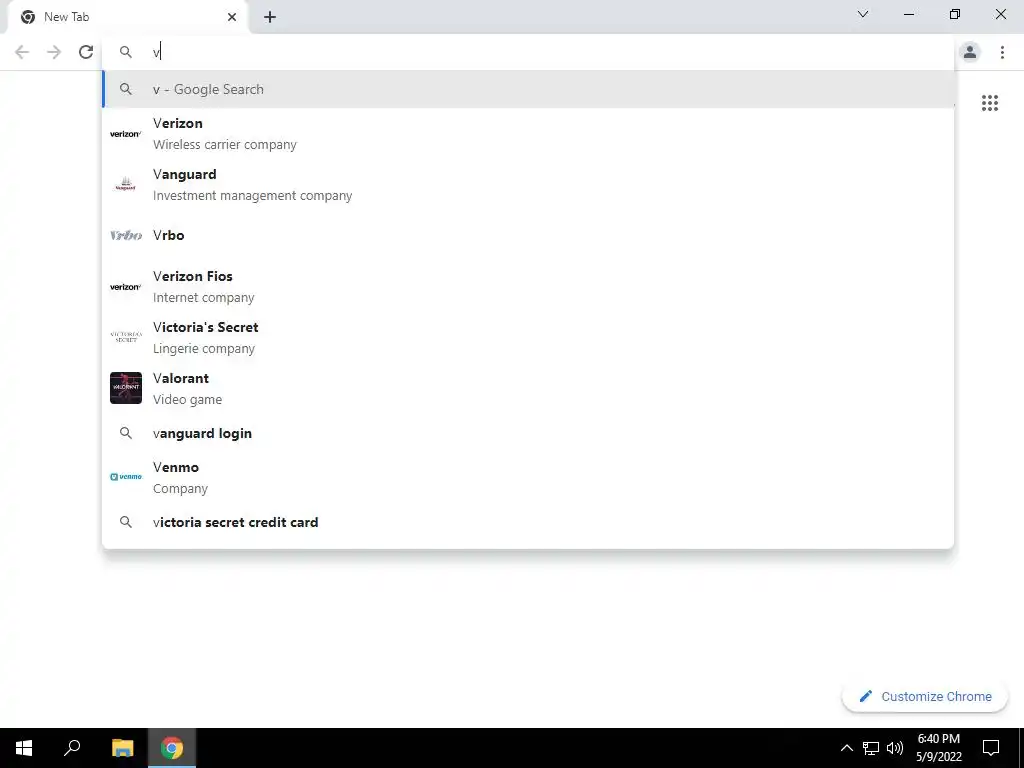The image size is (1024, 768).
Task: Select the Vrbo suggestion
Action: click(x=528, y=235)
